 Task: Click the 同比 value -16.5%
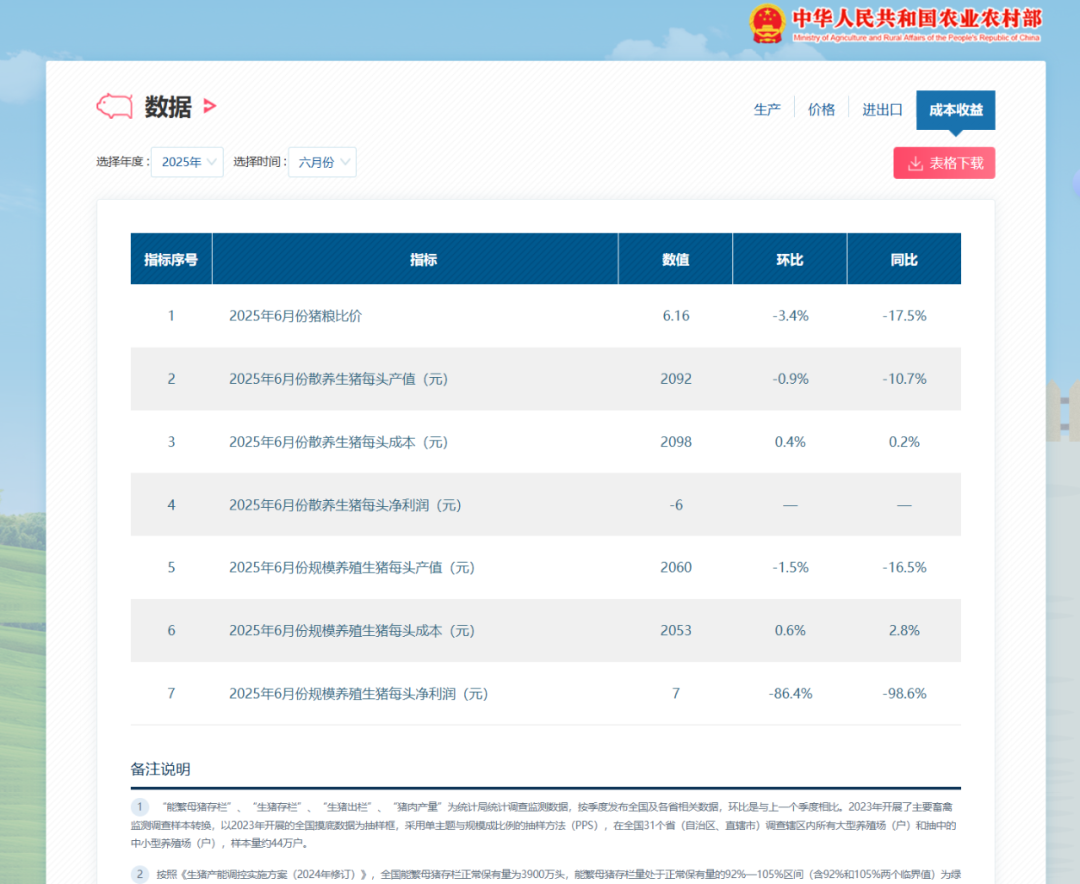tap(904, 567)
